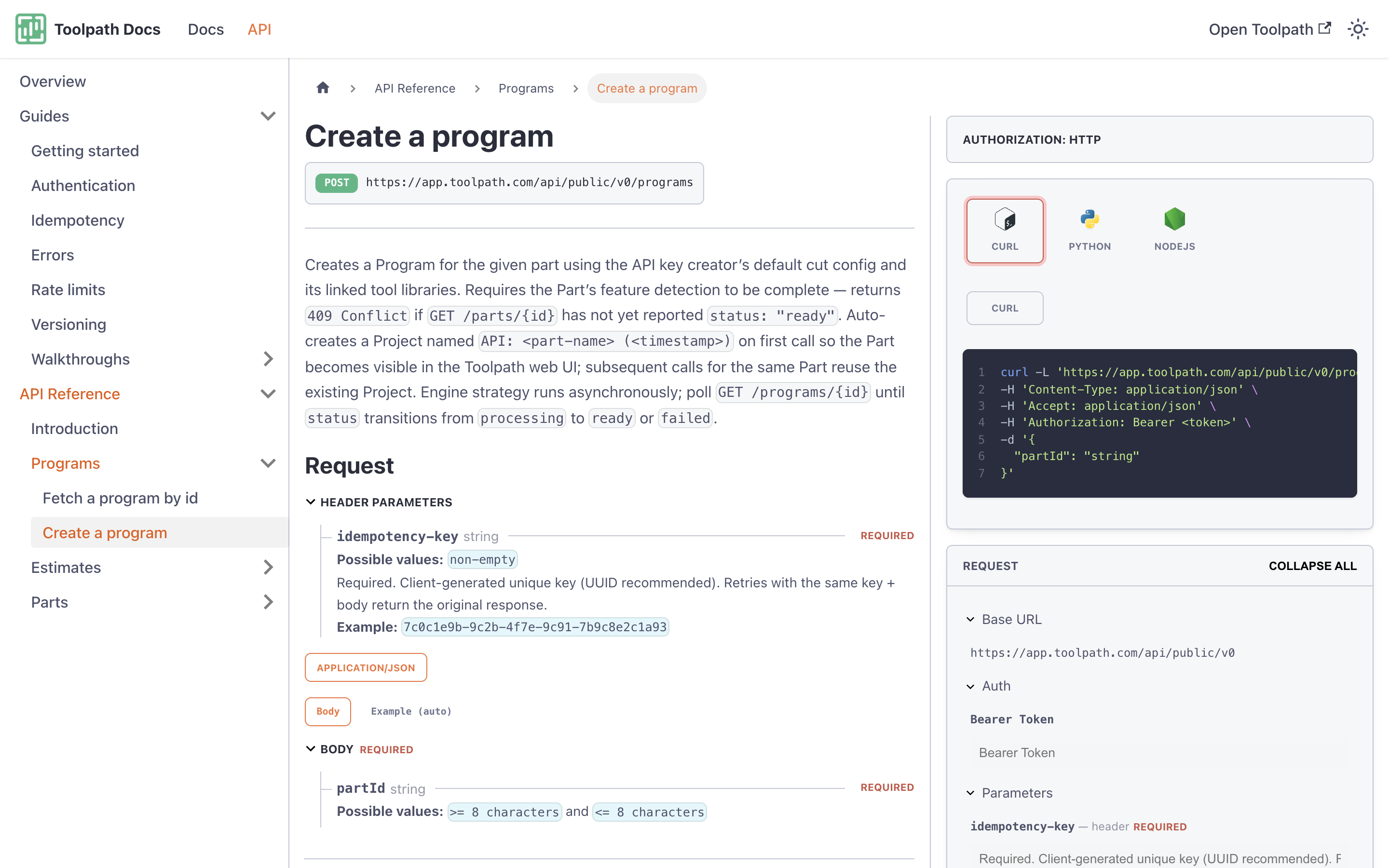Screen dimensions: 1389x868
Task: Expand the Parts sidebar chevron
Action: click(x=268, y=602)
